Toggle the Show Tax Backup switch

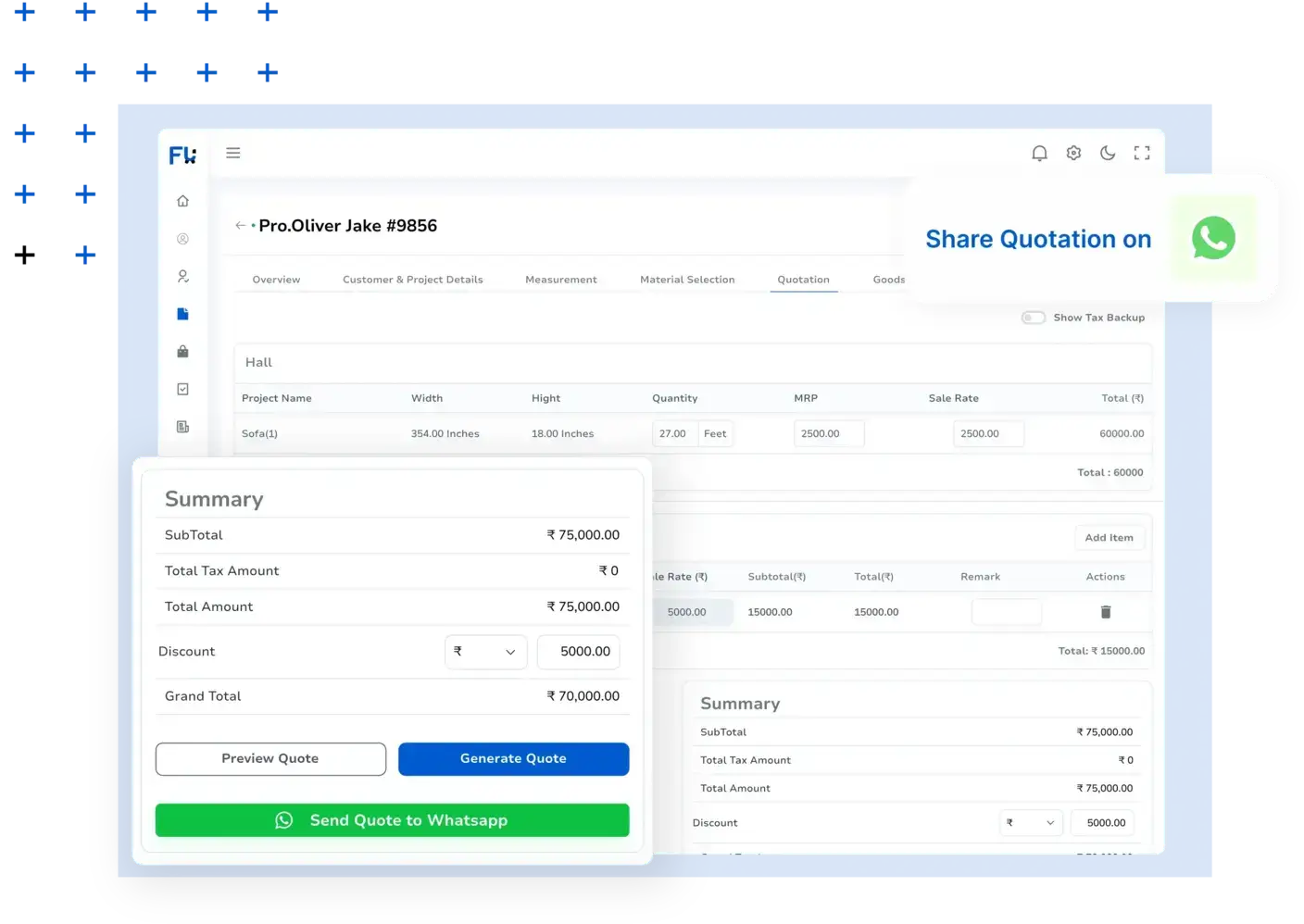pos(1033,318)
